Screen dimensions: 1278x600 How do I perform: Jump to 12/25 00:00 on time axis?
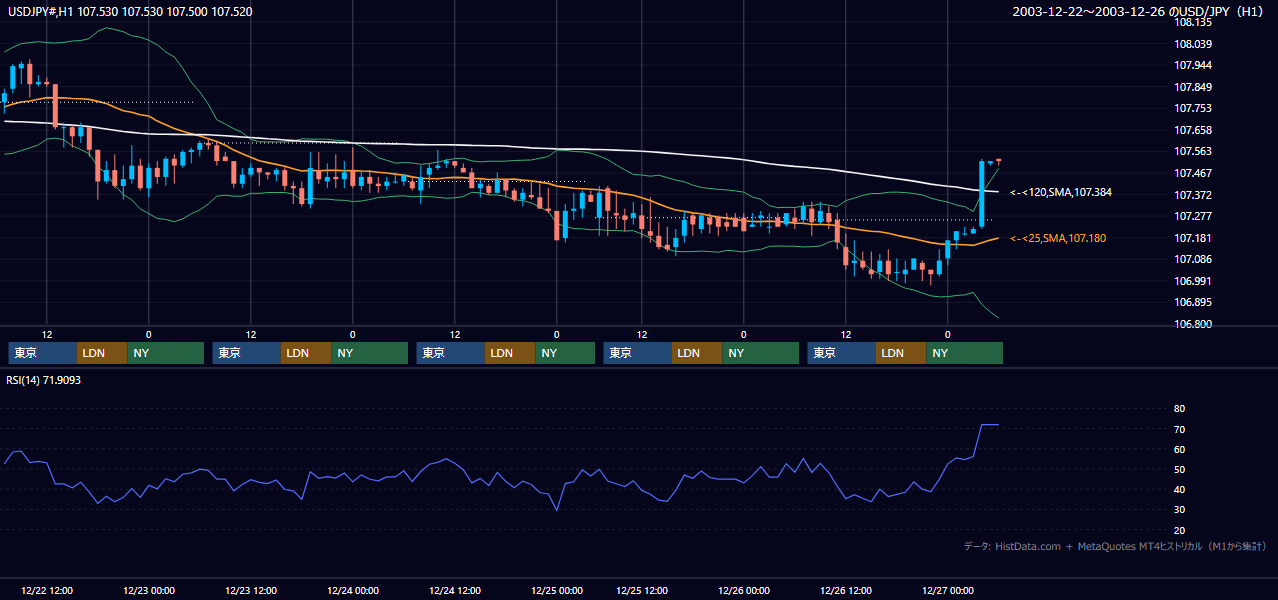point(556,590)
